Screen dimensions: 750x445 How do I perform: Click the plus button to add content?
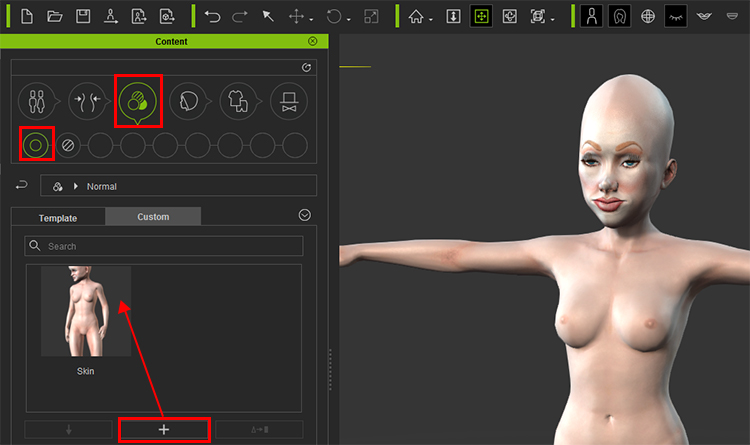pos(164,430)
